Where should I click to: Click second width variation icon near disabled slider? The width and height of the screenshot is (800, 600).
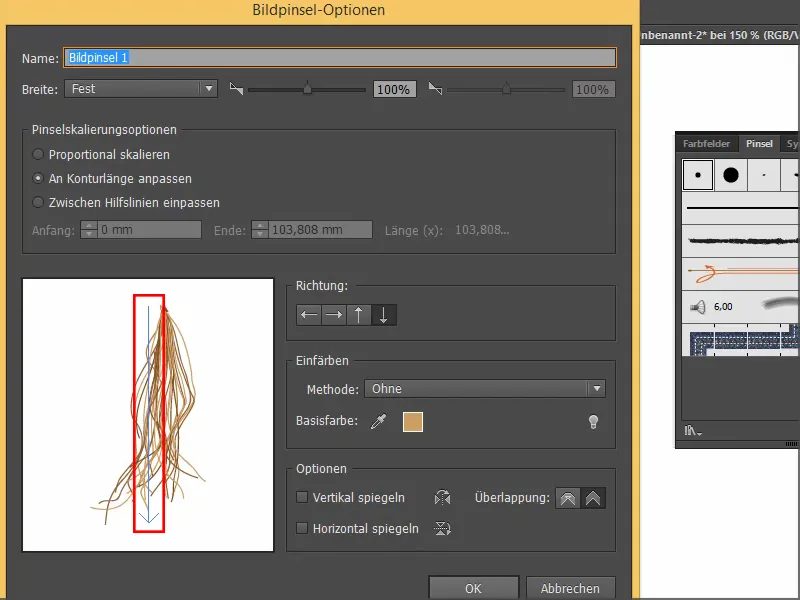[x=435, y=89]
